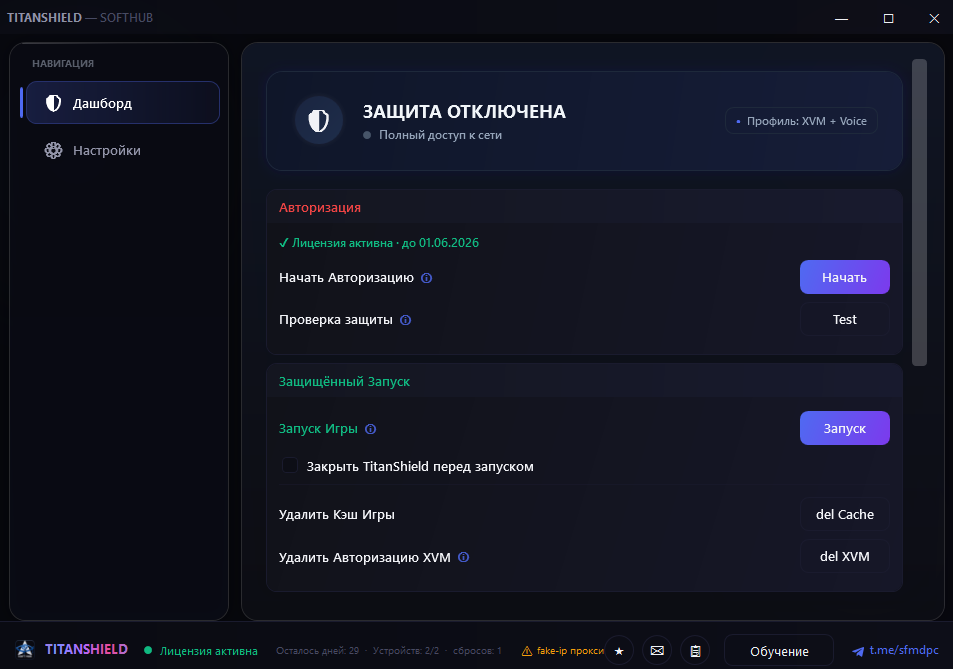Click the gear icon next to Настройки
Viewport: 953px width, 669px height.
[x=53, y=150]
